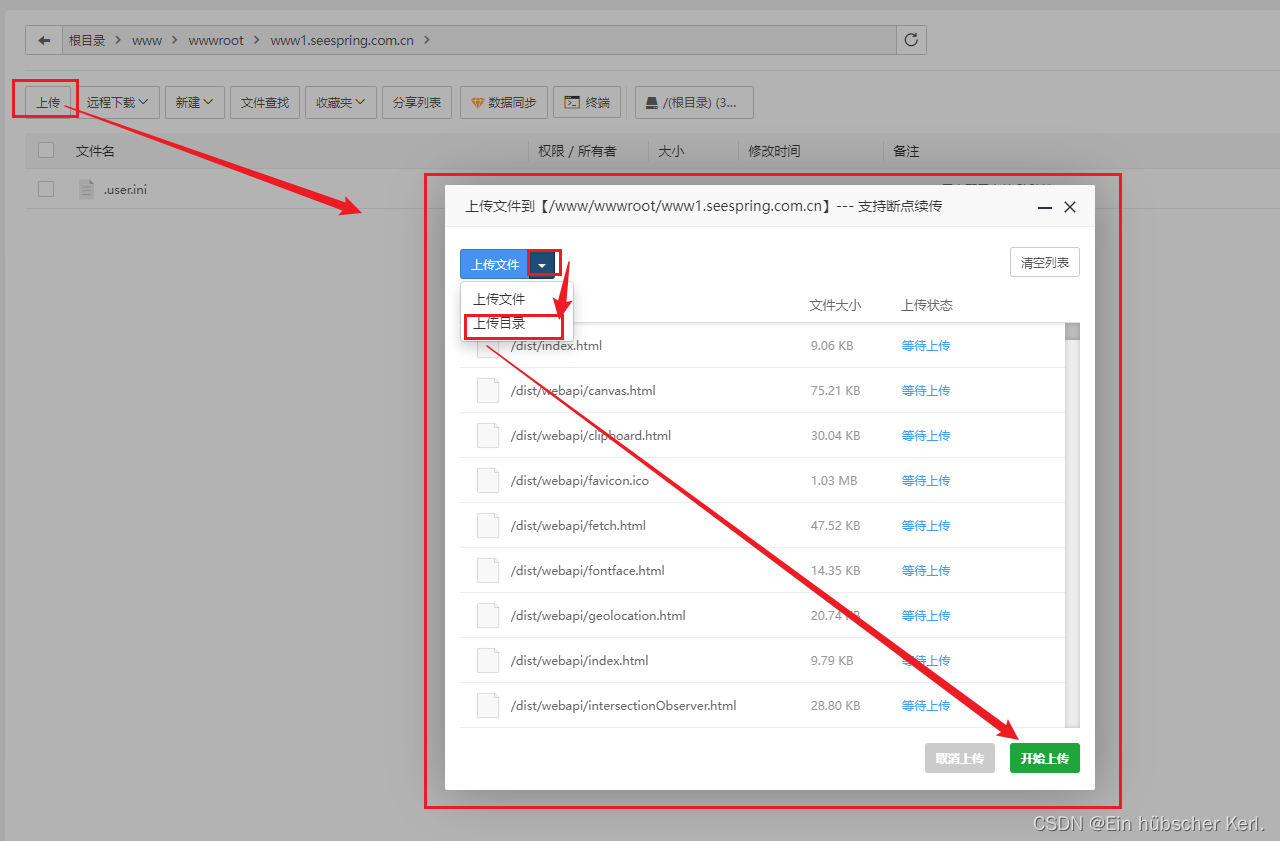The height and width of the screenshot is (841, 1280).
Task: Click size 1.03 MB value
Action: [834, 480]
